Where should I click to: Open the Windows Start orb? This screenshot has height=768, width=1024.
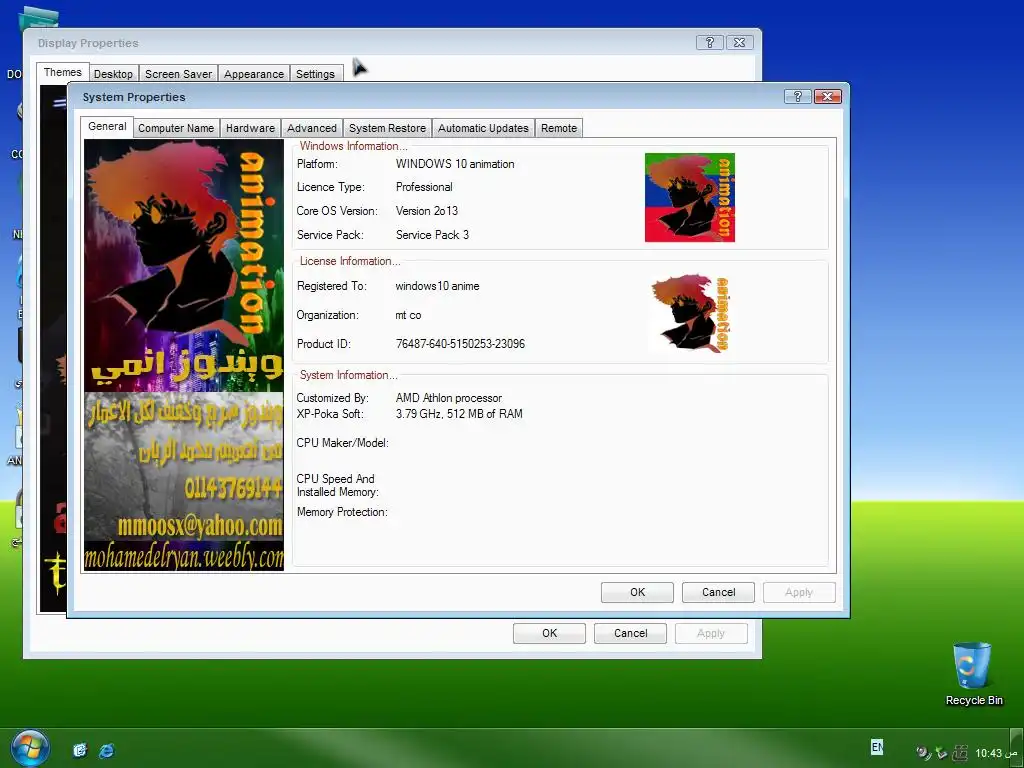point(29,749)
